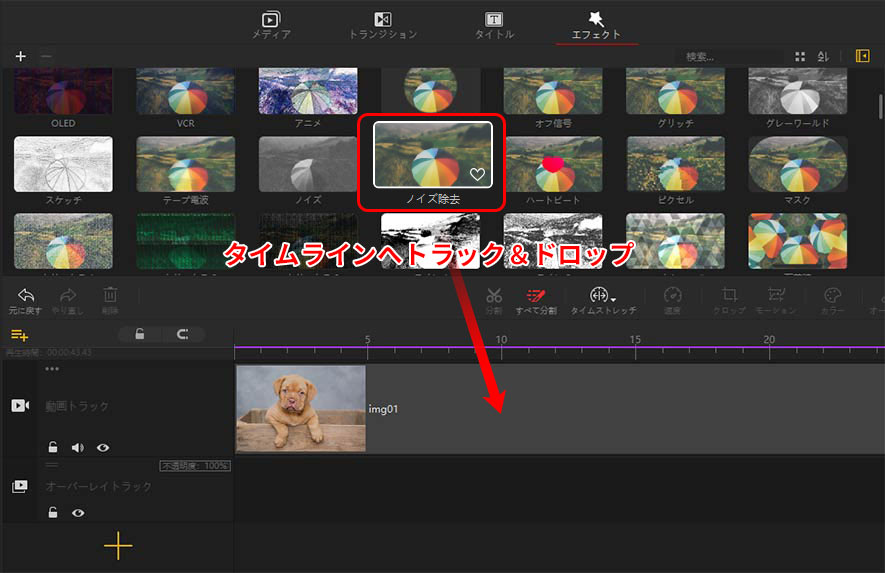Switch the effects list to grid view

click(x=800, y=56)
